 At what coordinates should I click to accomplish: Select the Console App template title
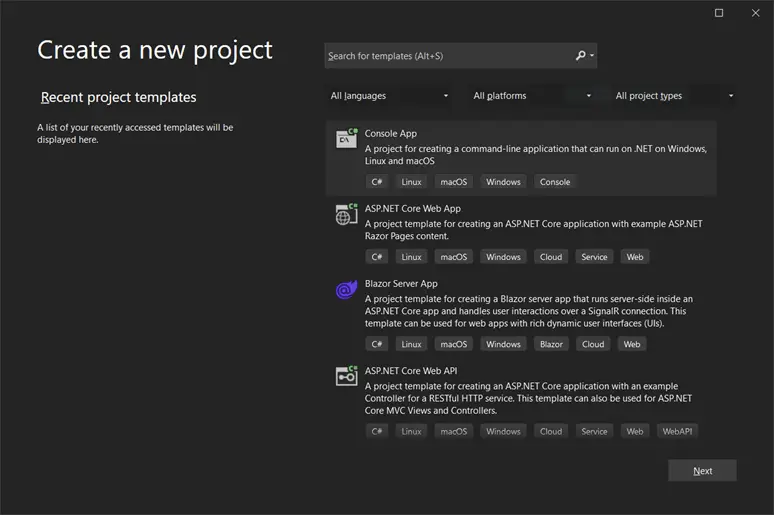(x=390, y=133)
